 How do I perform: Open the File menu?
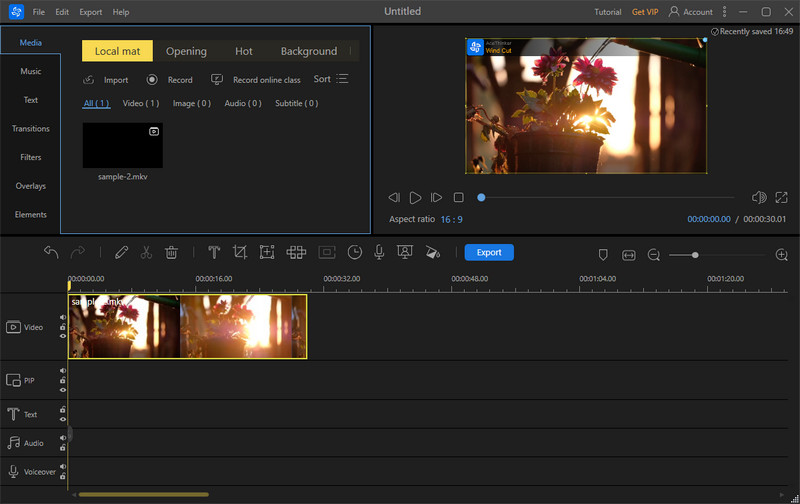39,12
